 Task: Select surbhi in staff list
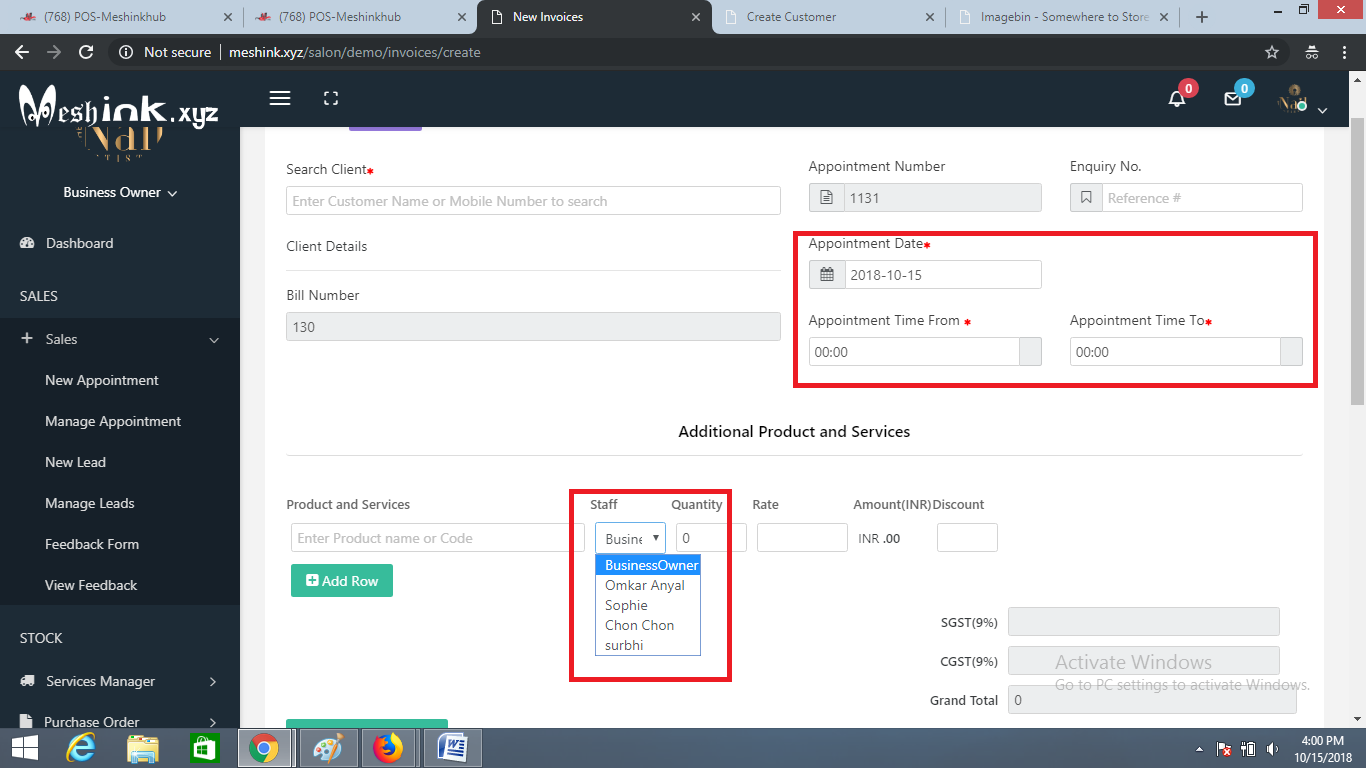(648, 645)
